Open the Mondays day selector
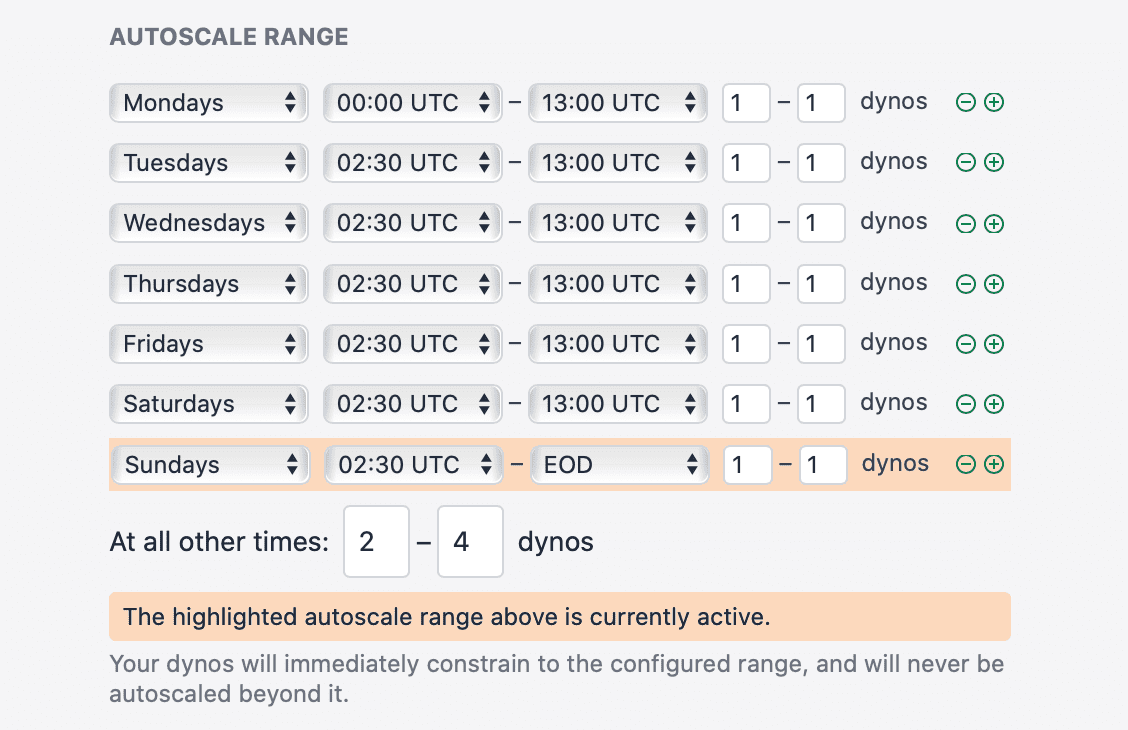 [x=208, y=101]
